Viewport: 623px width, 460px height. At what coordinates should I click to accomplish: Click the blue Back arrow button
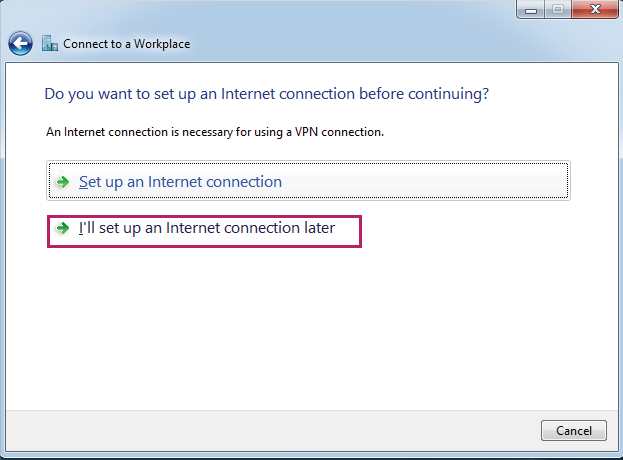[x=21, y=44]
